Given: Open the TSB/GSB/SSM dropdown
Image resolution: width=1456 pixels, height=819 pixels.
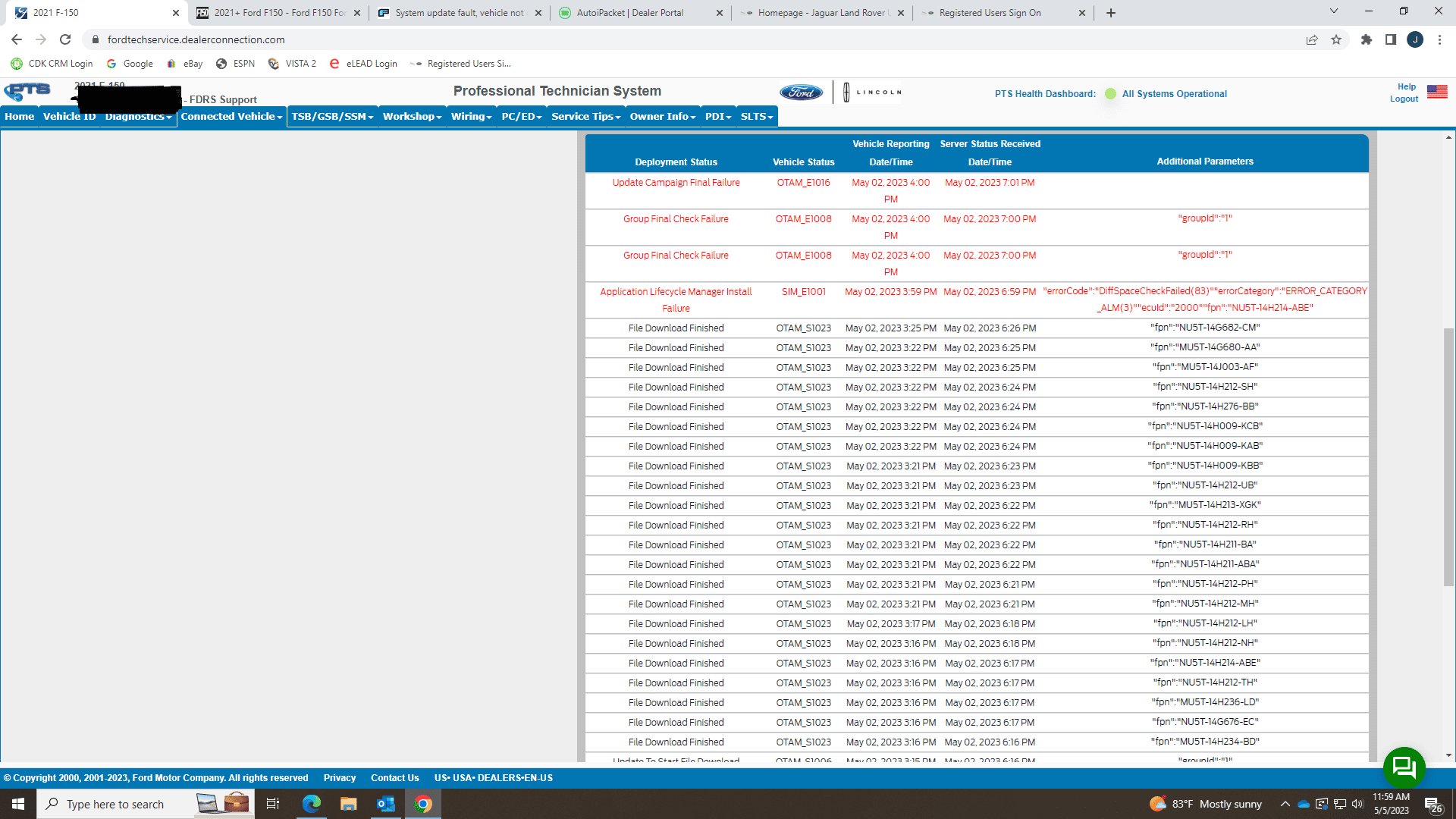Looking at the screenshot, I should pyautogui.click(x=332, y=117).
